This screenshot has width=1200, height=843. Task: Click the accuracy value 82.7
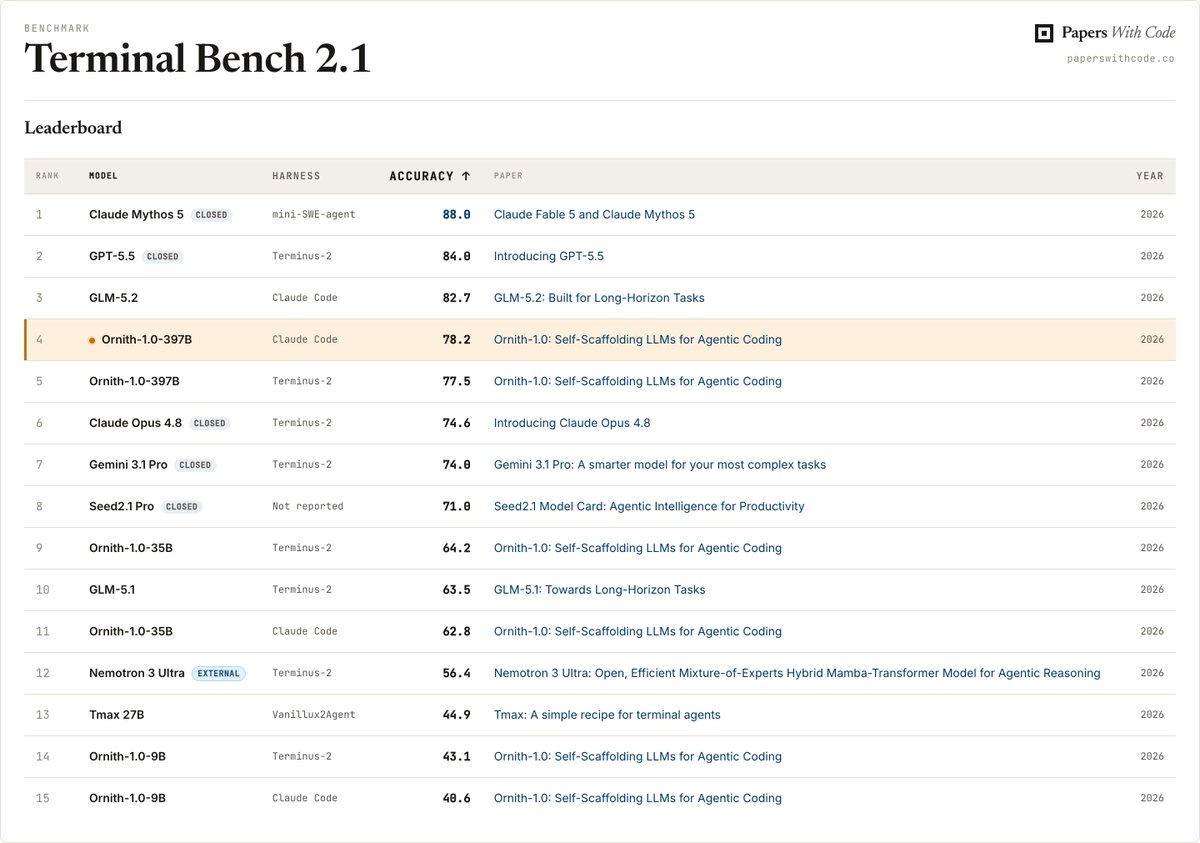click(x=457, y=298)
